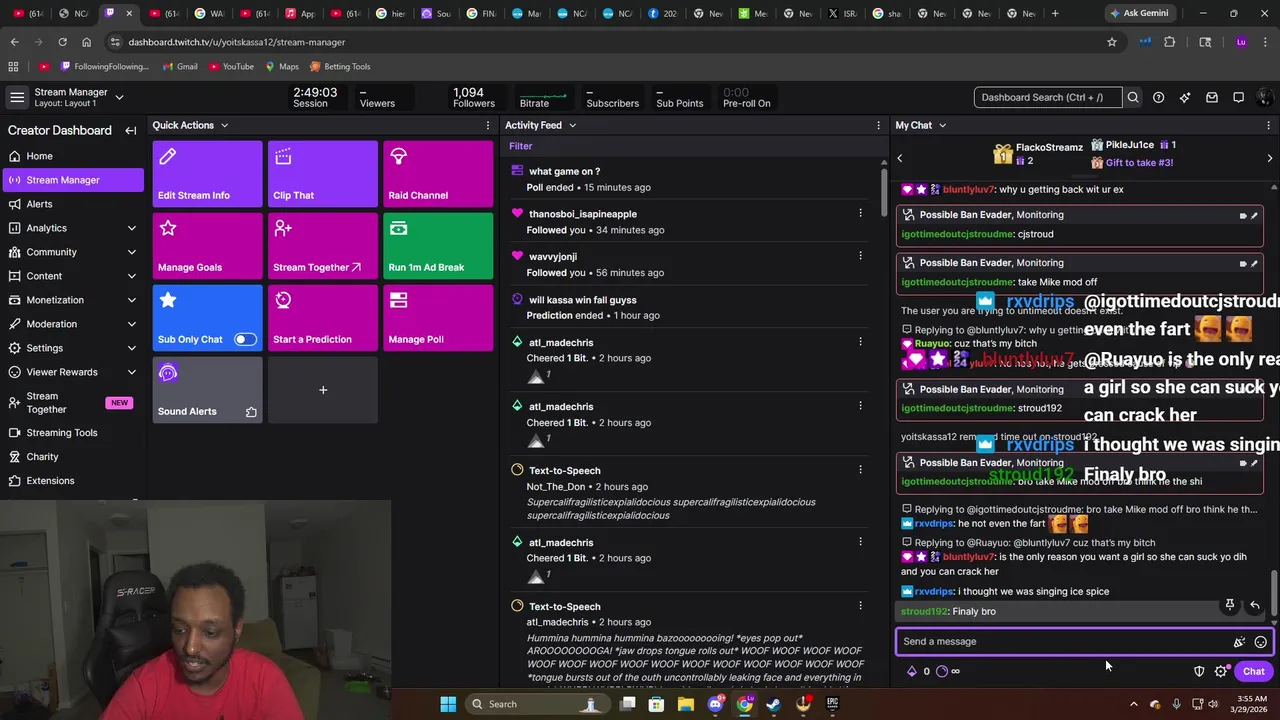Click Edit Stream Info quick action
Image resolution: width=1280 pixels, height=720 pixels.
(207, 174)
